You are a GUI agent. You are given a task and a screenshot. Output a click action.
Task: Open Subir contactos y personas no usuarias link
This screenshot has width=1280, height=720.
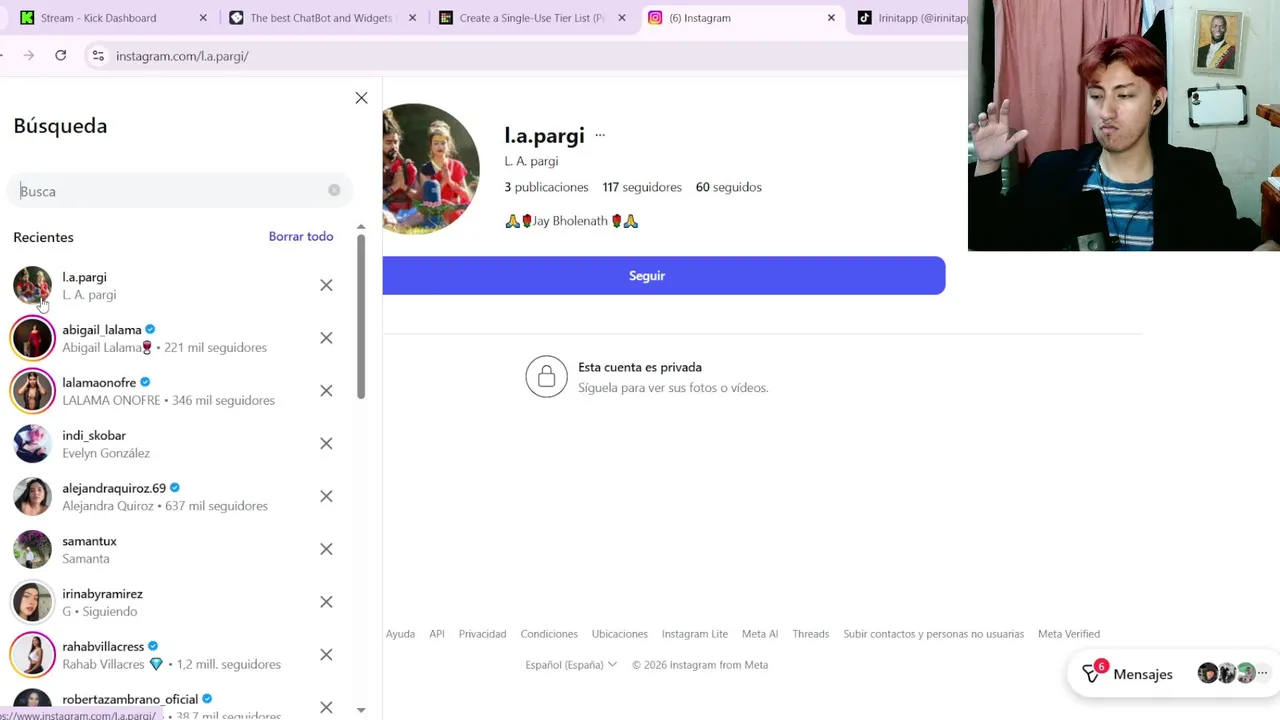[933, 634]
